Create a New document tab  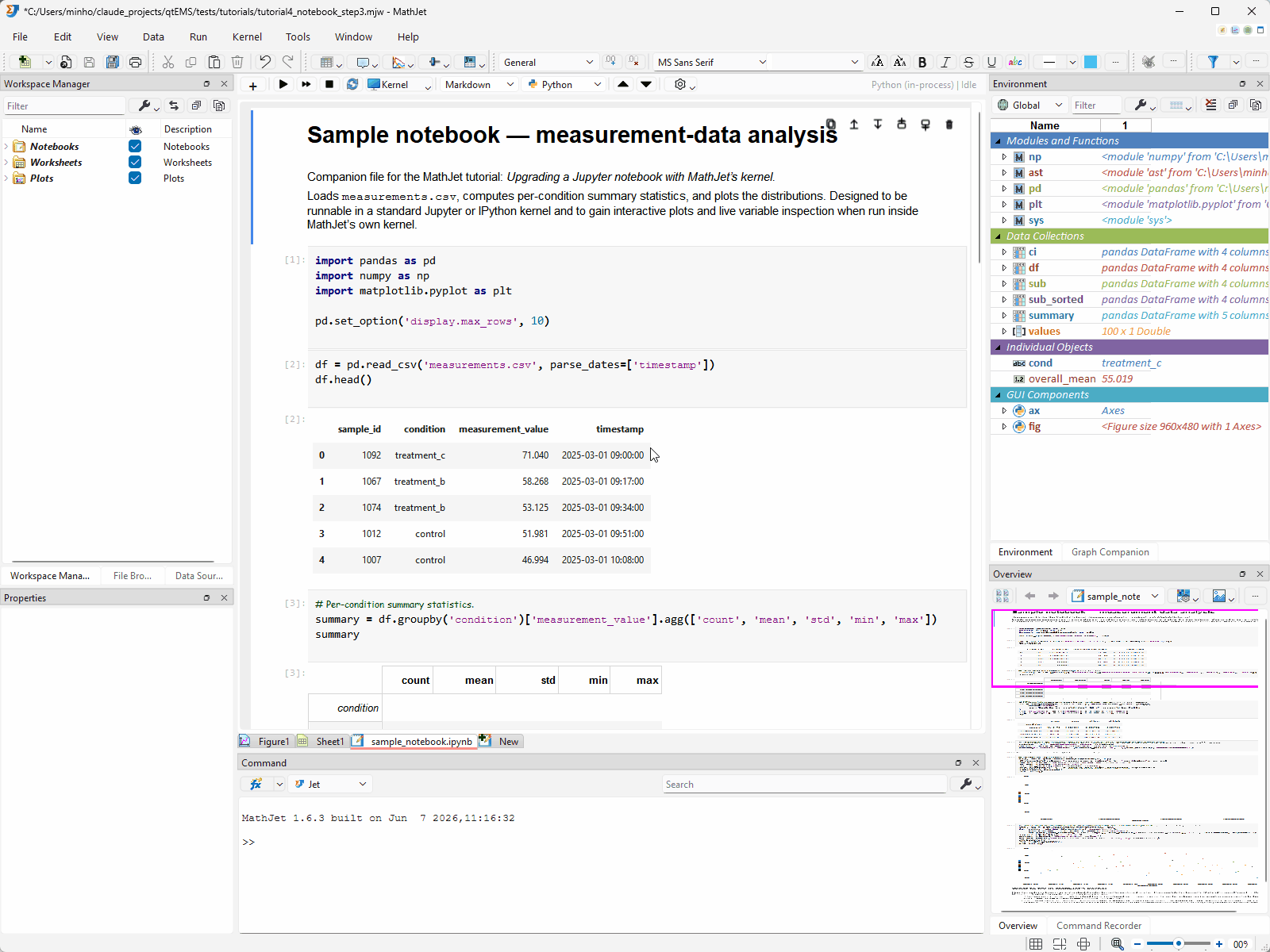500,741
